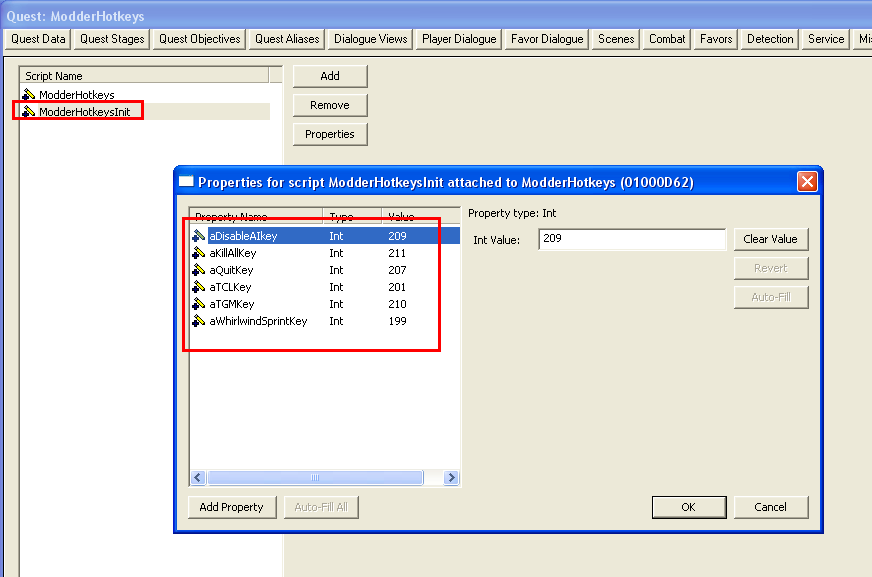The width and height of the screenshot is (872, 577).
Task: Open the Detection tab
Action: (x=770, y=39)
